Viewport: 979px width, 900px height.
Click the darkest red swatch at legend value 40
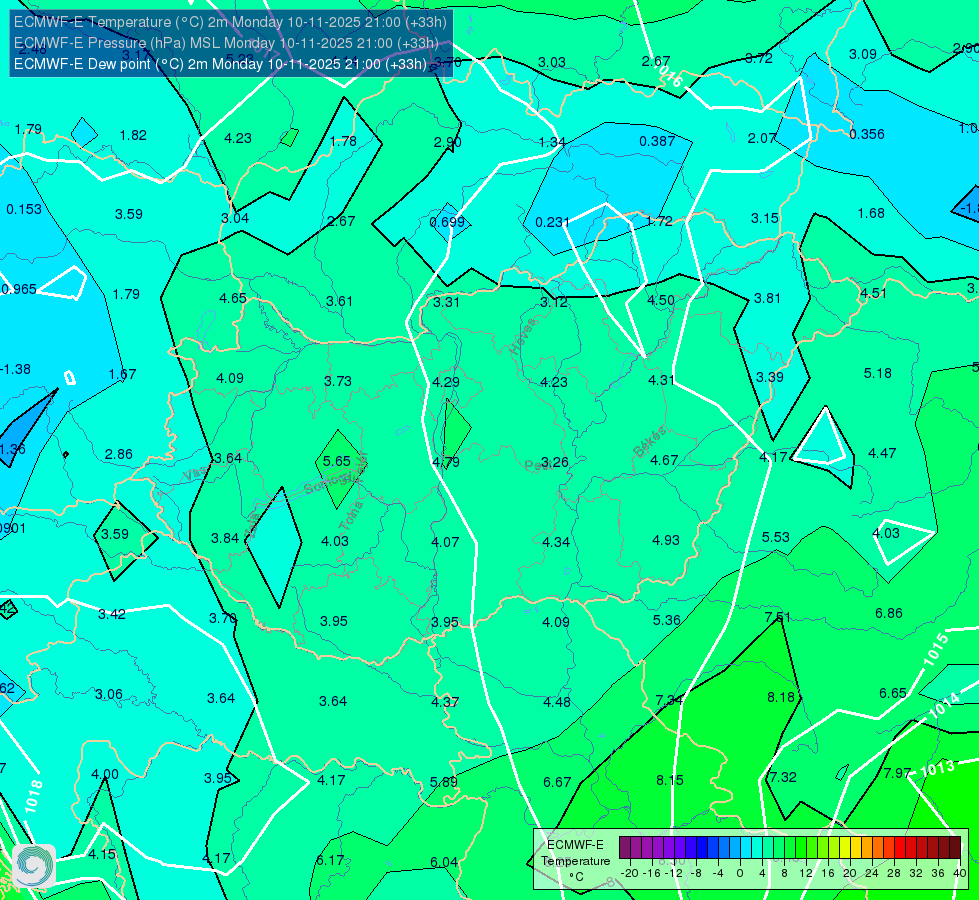click(955, 848)
